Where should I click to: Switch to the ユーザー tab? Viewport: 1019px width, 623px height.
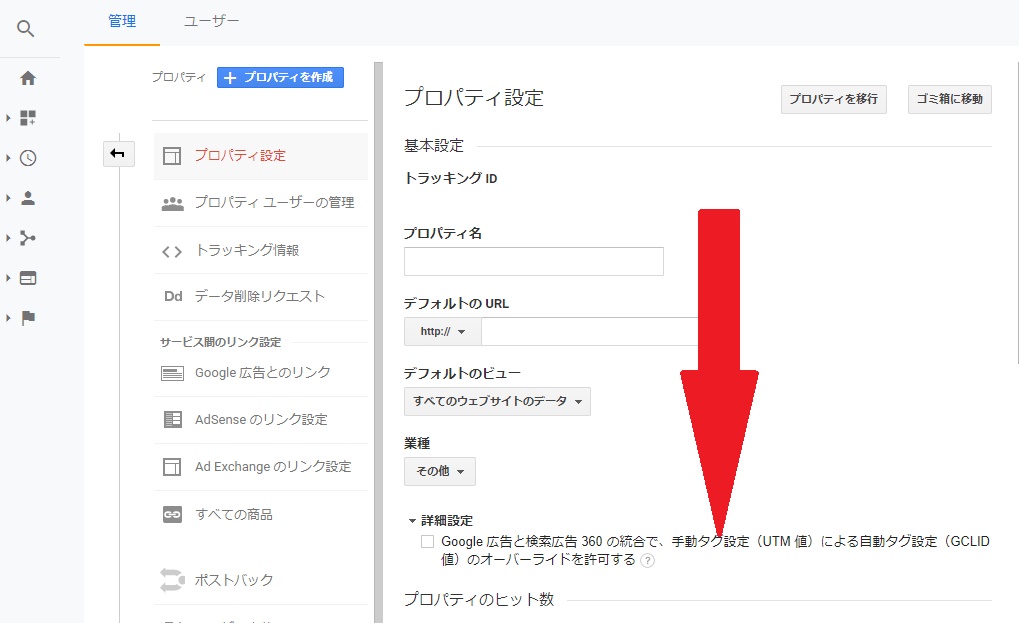click(211, 21)
